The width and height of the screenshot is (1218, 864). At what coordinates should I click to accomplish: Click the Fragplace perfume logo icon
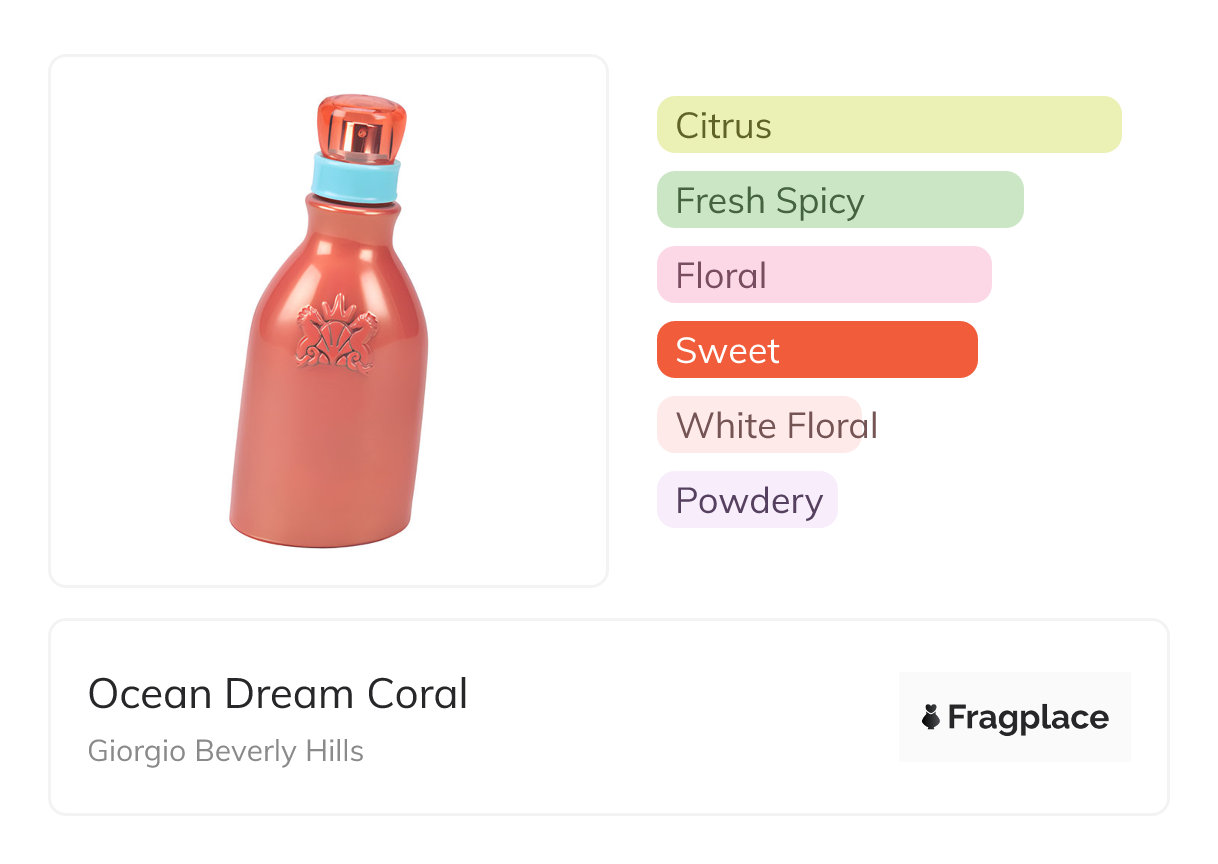(931, 717)
